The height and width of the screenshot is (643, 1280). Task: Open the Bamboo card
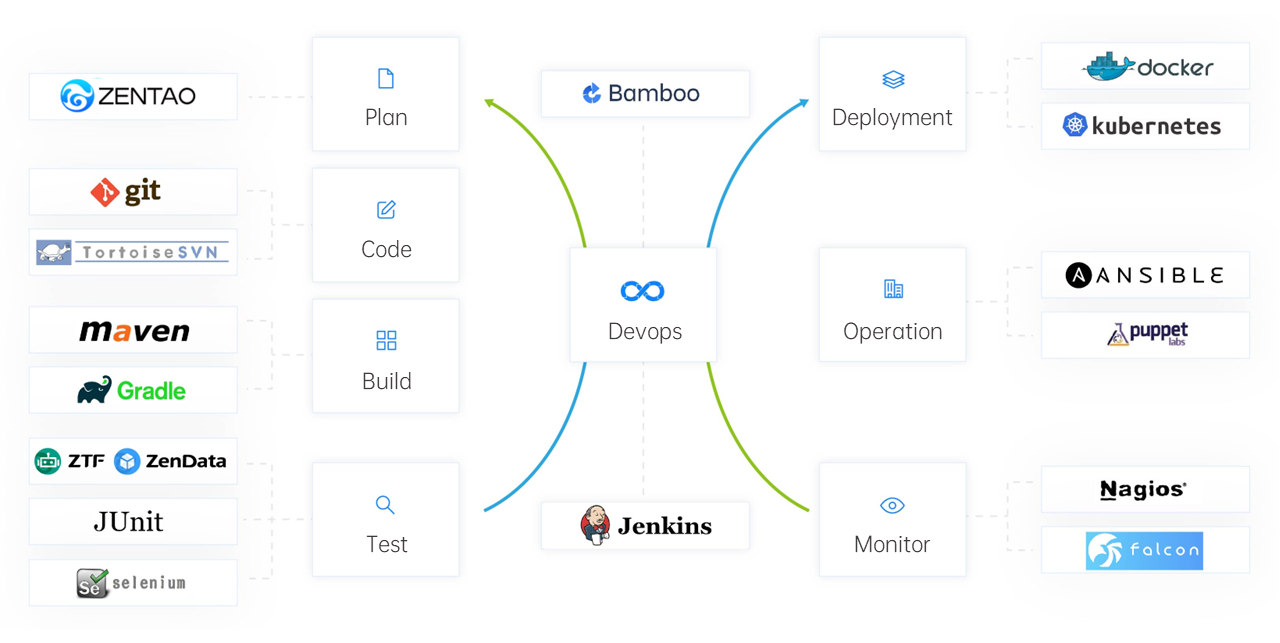pyautogui.click(x=644, y=94)
